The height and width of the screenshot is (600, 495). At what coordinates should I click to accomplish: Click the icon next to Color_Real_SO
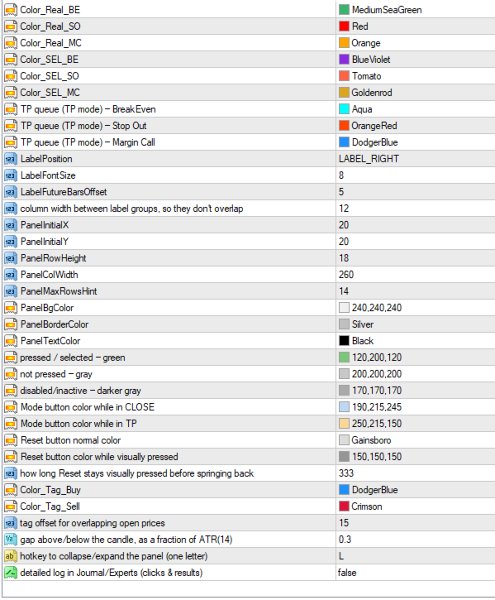click(11, 26)
